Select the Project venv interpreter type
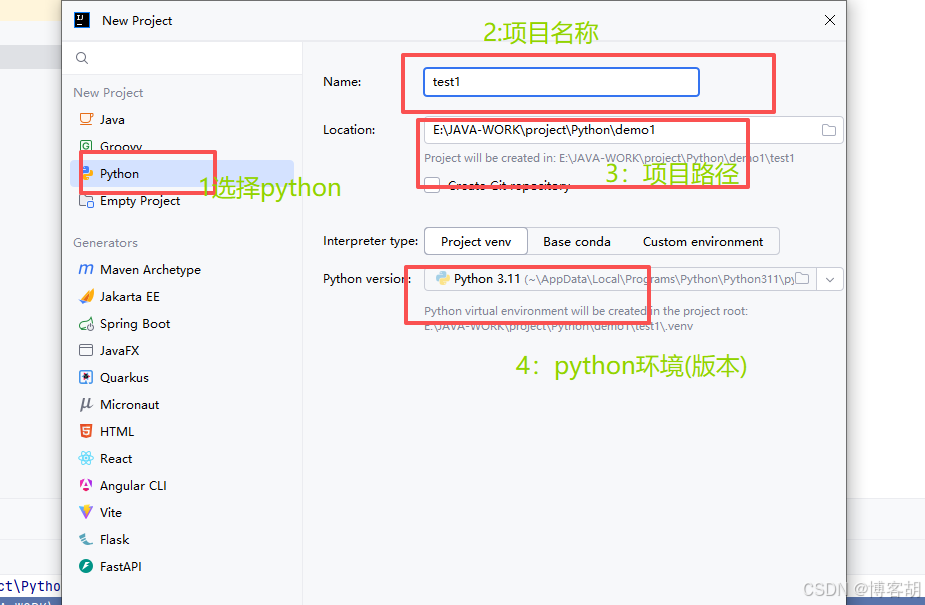Image resolution: width=925 pixels, height=605 pixels. click(476, 241)
